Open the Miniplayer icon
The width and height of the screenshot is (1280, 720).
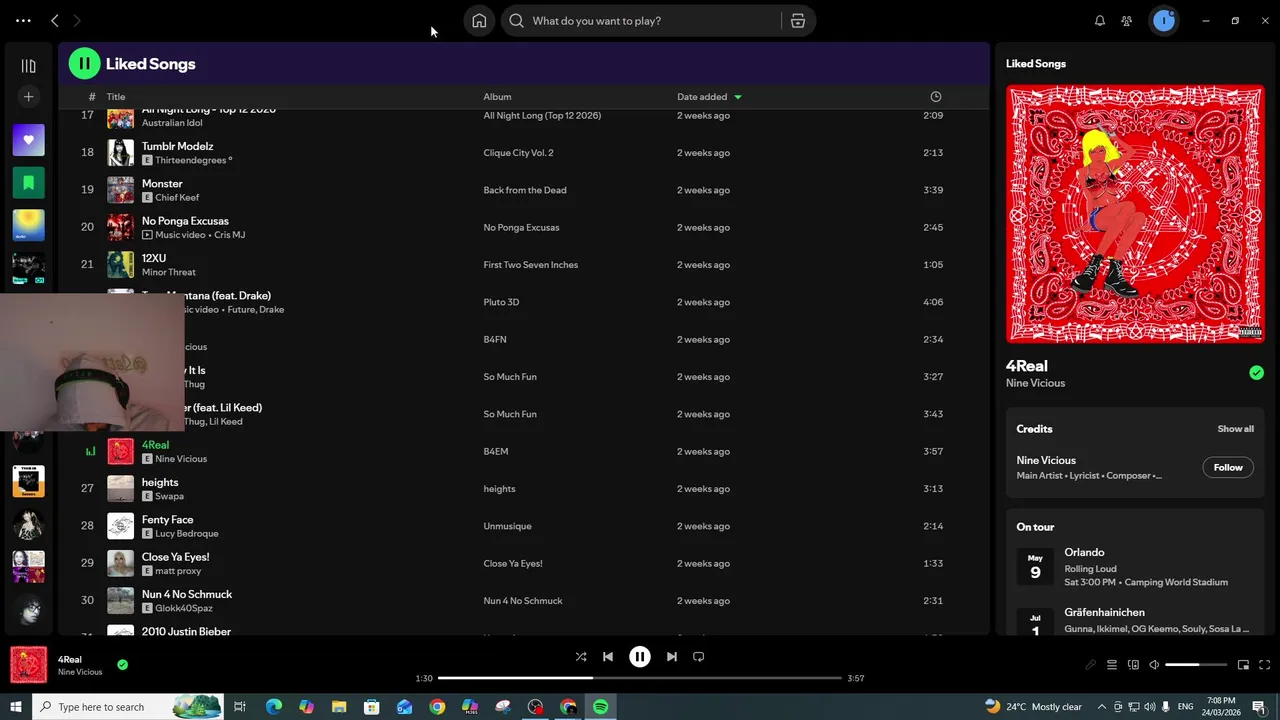1243,665
